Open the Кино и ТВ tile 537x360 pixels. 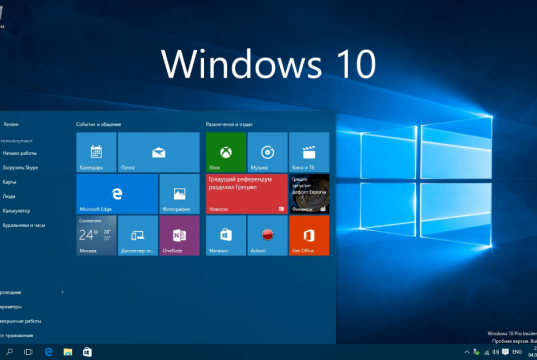coord(309,152)
